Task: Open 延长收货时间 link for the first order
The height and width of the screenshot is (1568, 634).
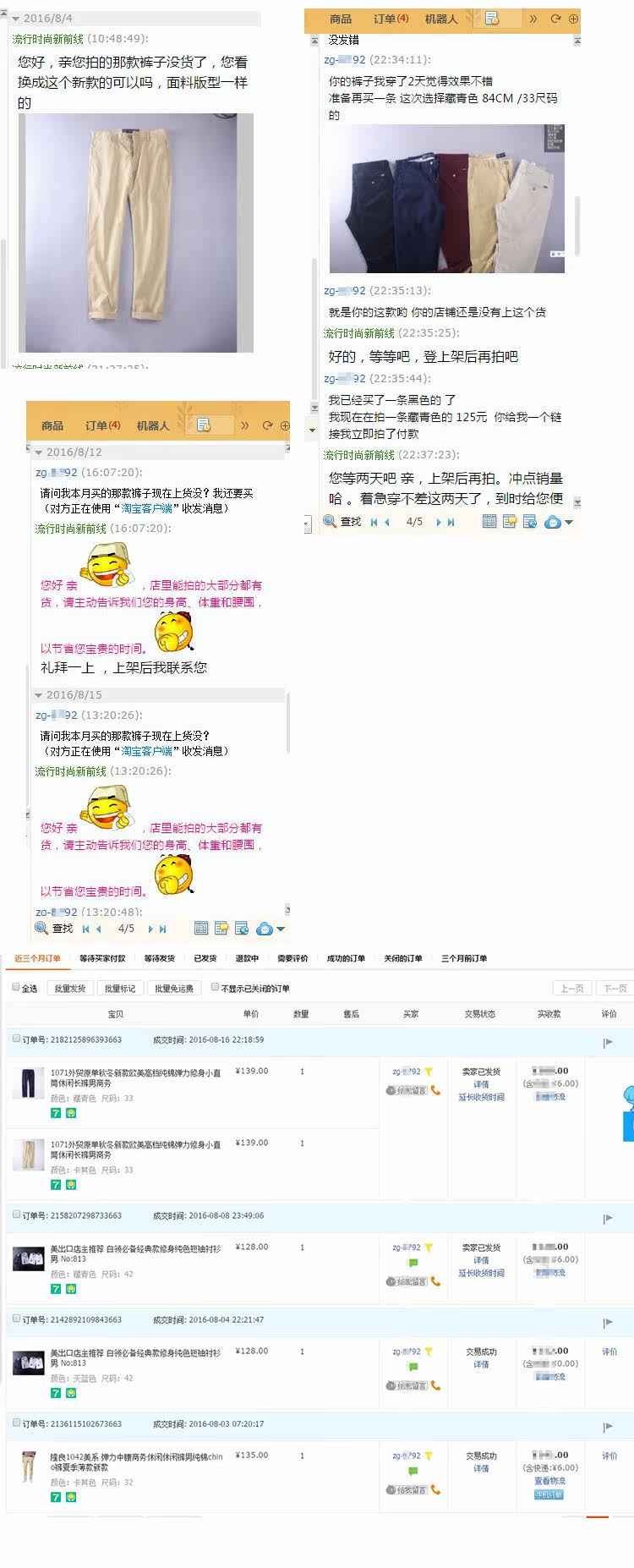Action: (481, 1097)
